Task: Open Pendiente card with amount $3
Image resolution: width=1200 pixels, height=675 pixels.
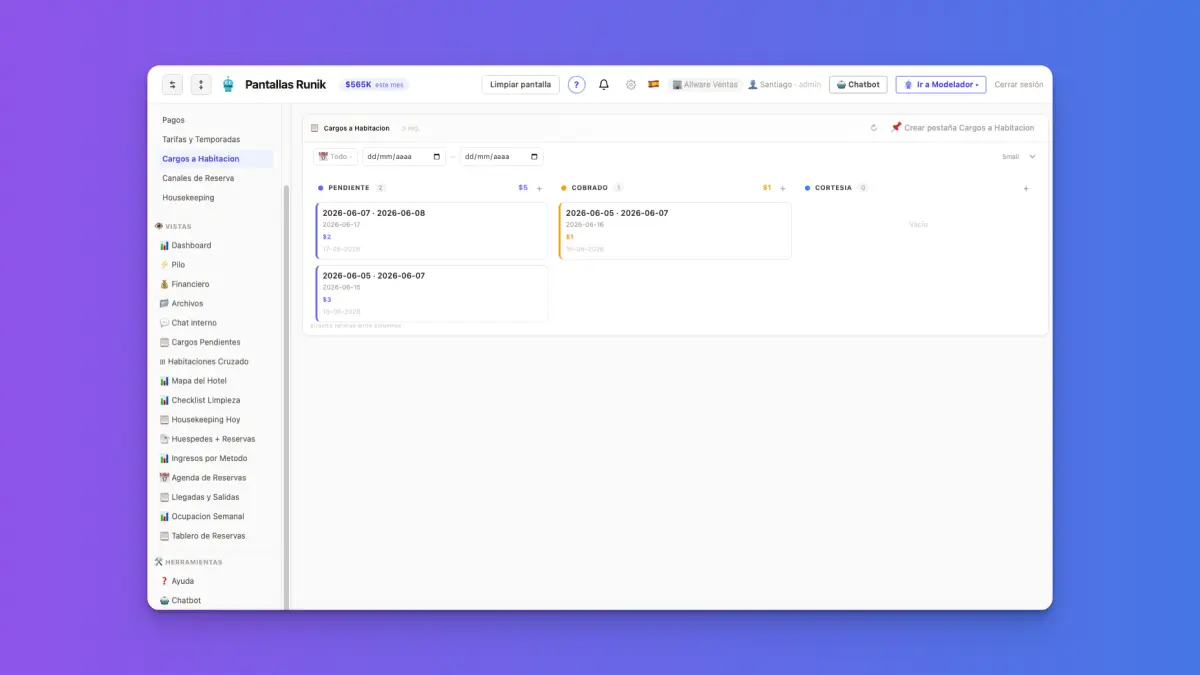Action: pyautogui.click(x=432, y=293)
